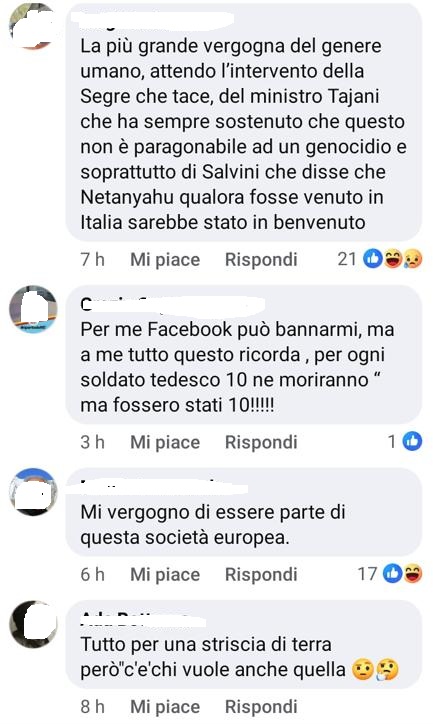Click laughing reaction beside count 17
This screenshot has height=724, width=433.
tap(412, 574)
